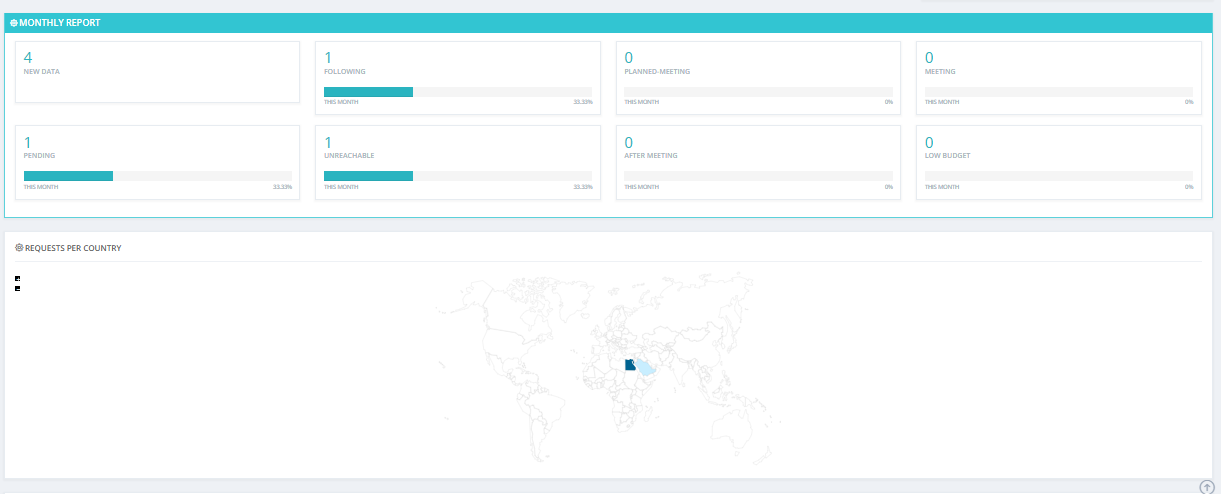Click the Pending progress bar
Viewport: 1221px width, 494px height.
158,176
